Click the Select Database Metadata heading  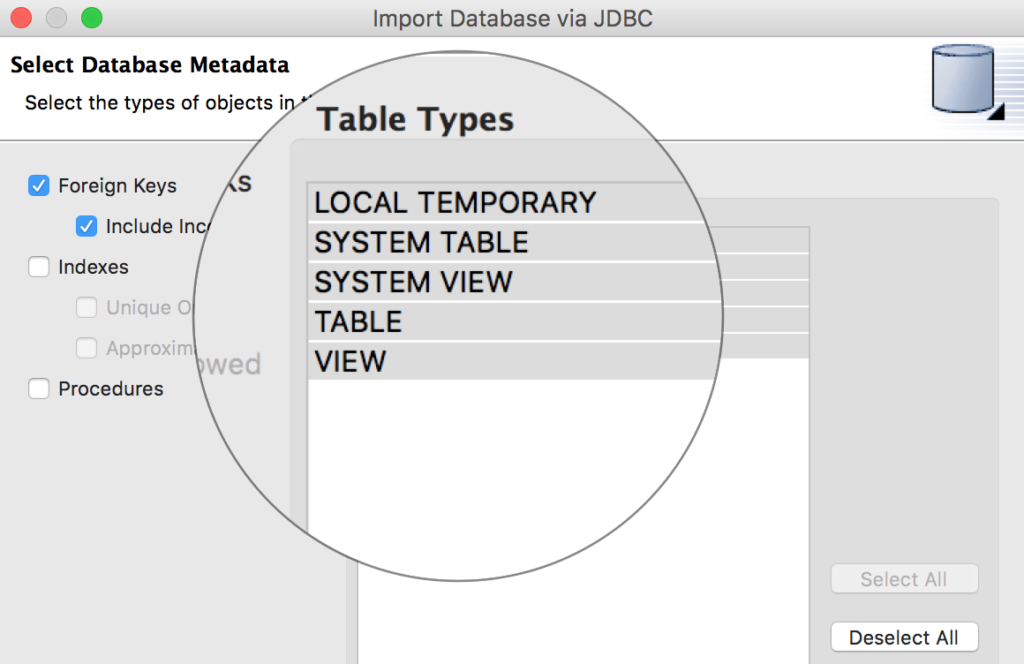[149, 65]
